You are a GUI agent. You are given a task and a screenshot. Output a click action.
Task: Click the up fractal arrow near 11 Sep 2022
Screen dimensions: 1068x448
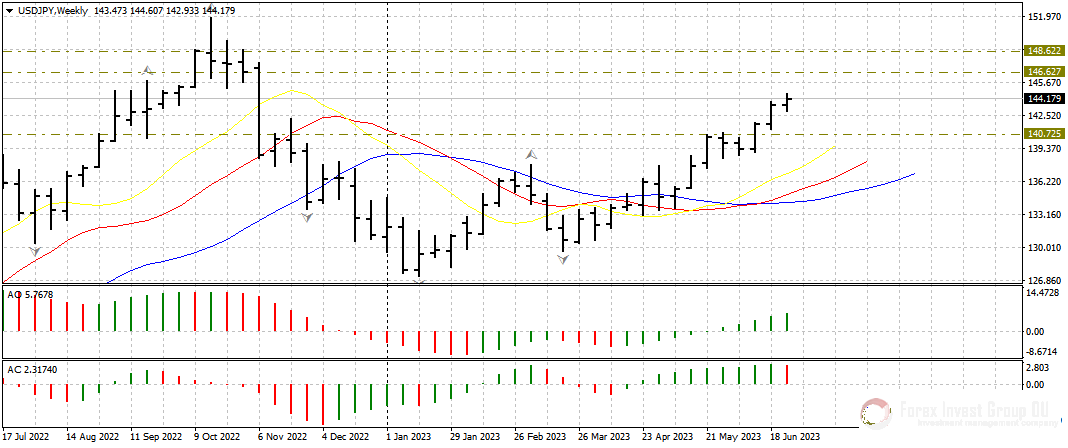click(148, 70)
